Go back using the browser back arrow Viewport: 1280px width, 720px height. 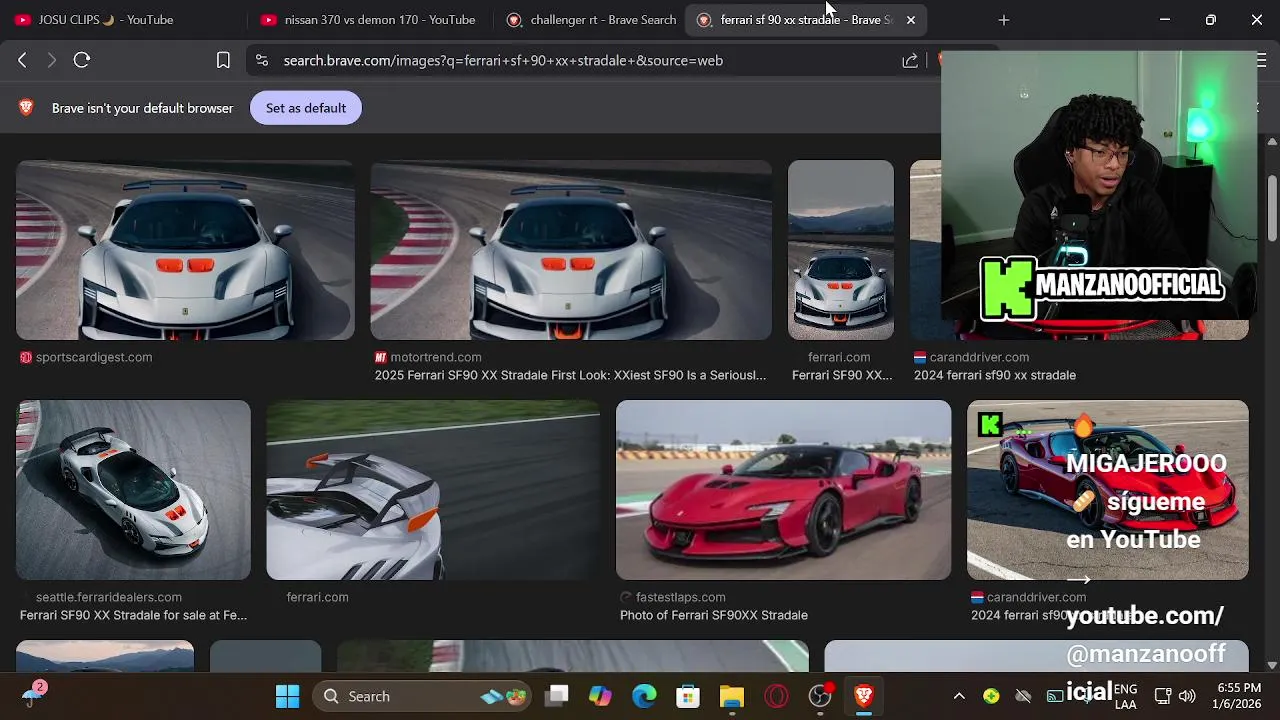tap(22, 60)
